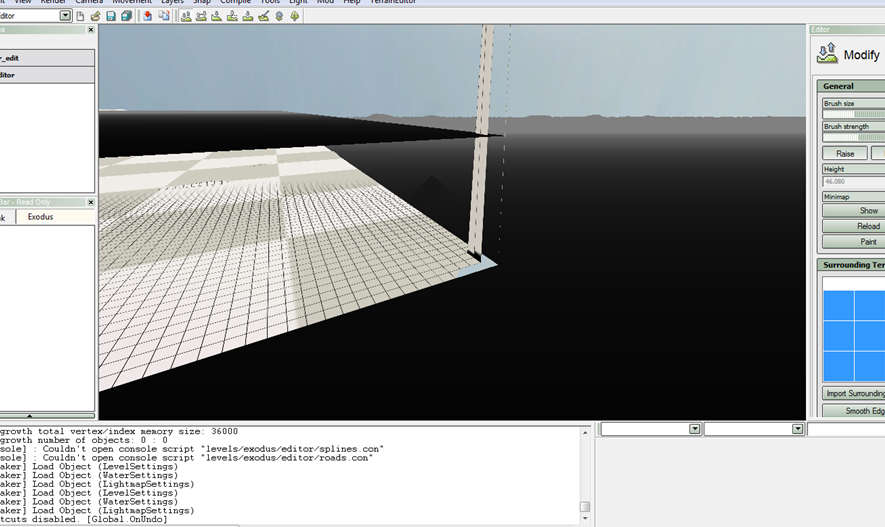The image size is (885, 527).
Task: Click the Save All icon in the toolbar
Action: click(x=125, y=16)
